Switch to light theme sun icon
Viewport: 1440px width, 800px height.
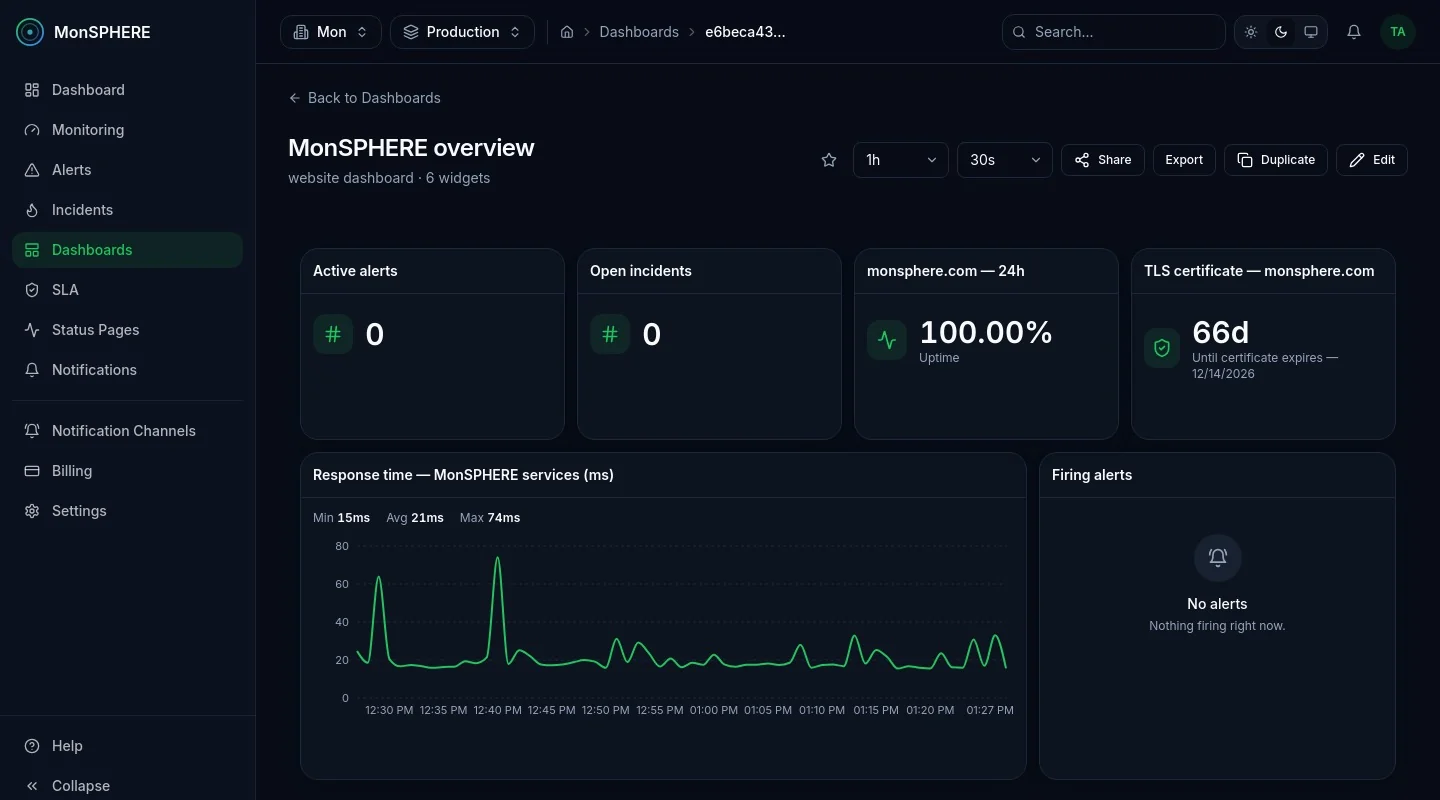1251,32
